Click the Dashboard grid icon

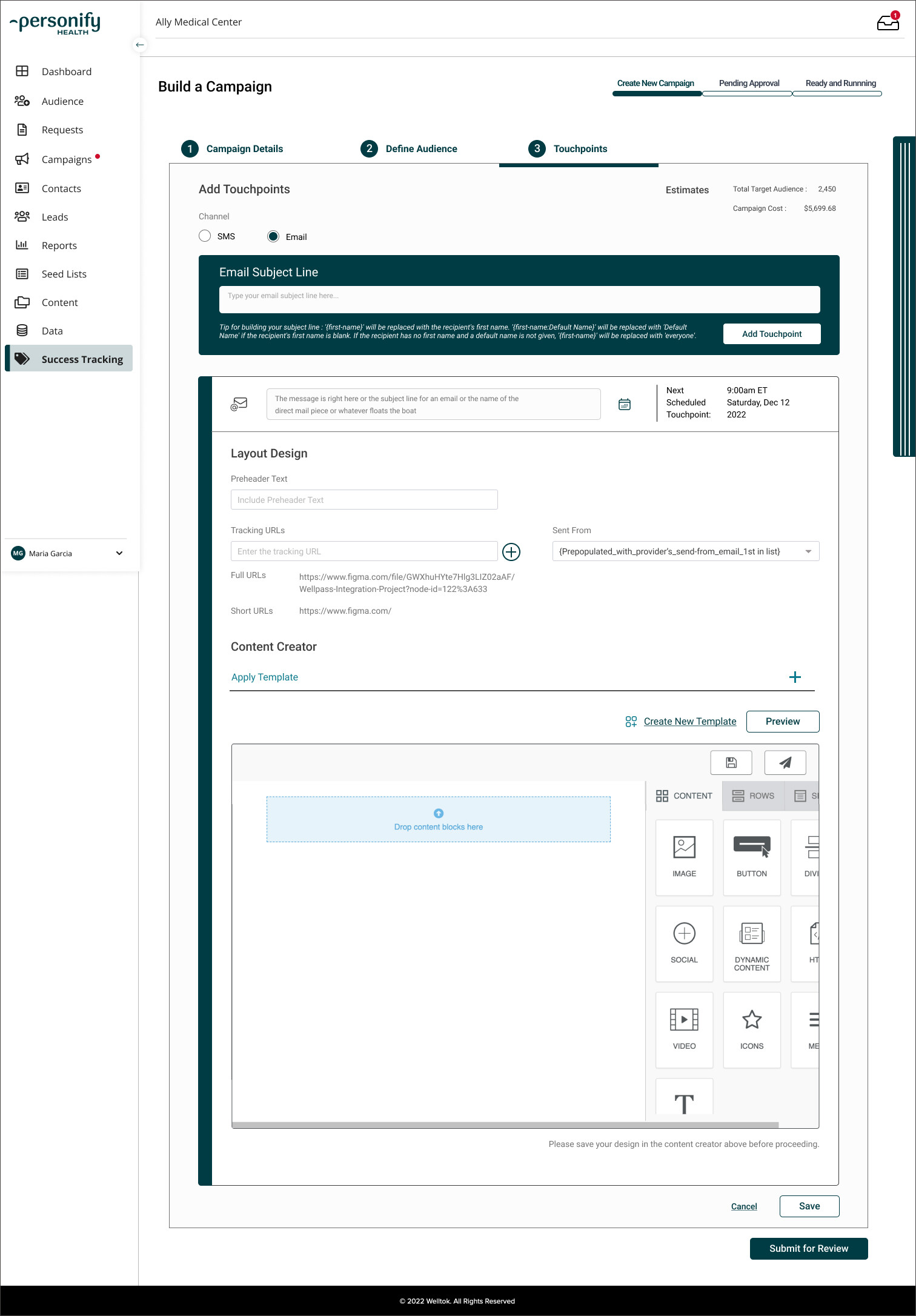[x=22, y=71]
